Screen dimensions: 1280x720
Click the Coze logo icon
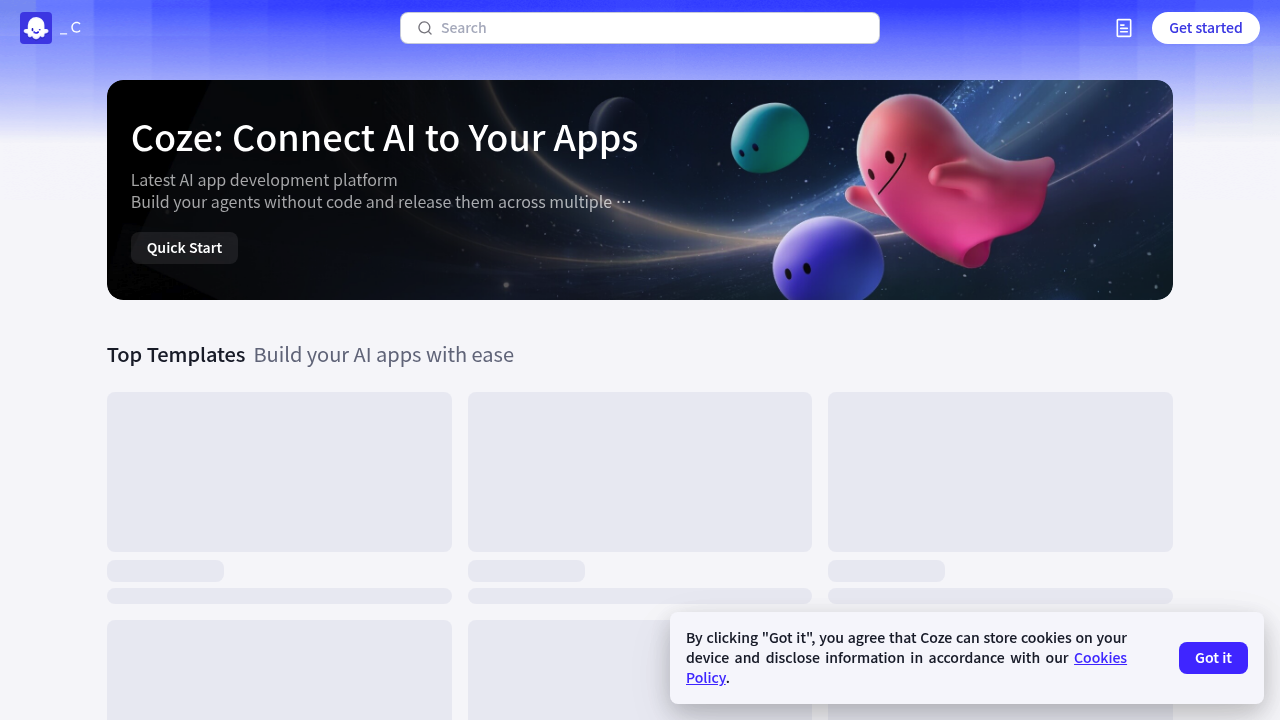coord(36,28)
